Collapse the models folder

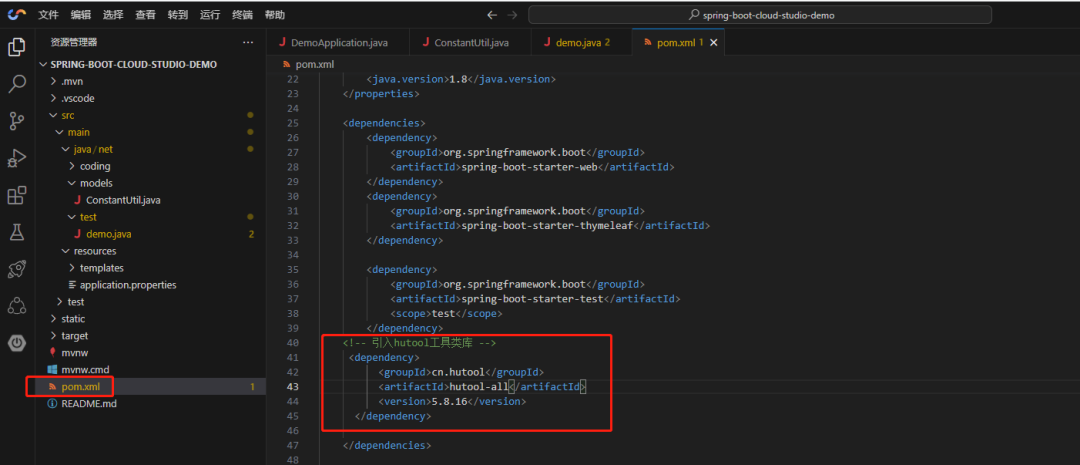150,183
